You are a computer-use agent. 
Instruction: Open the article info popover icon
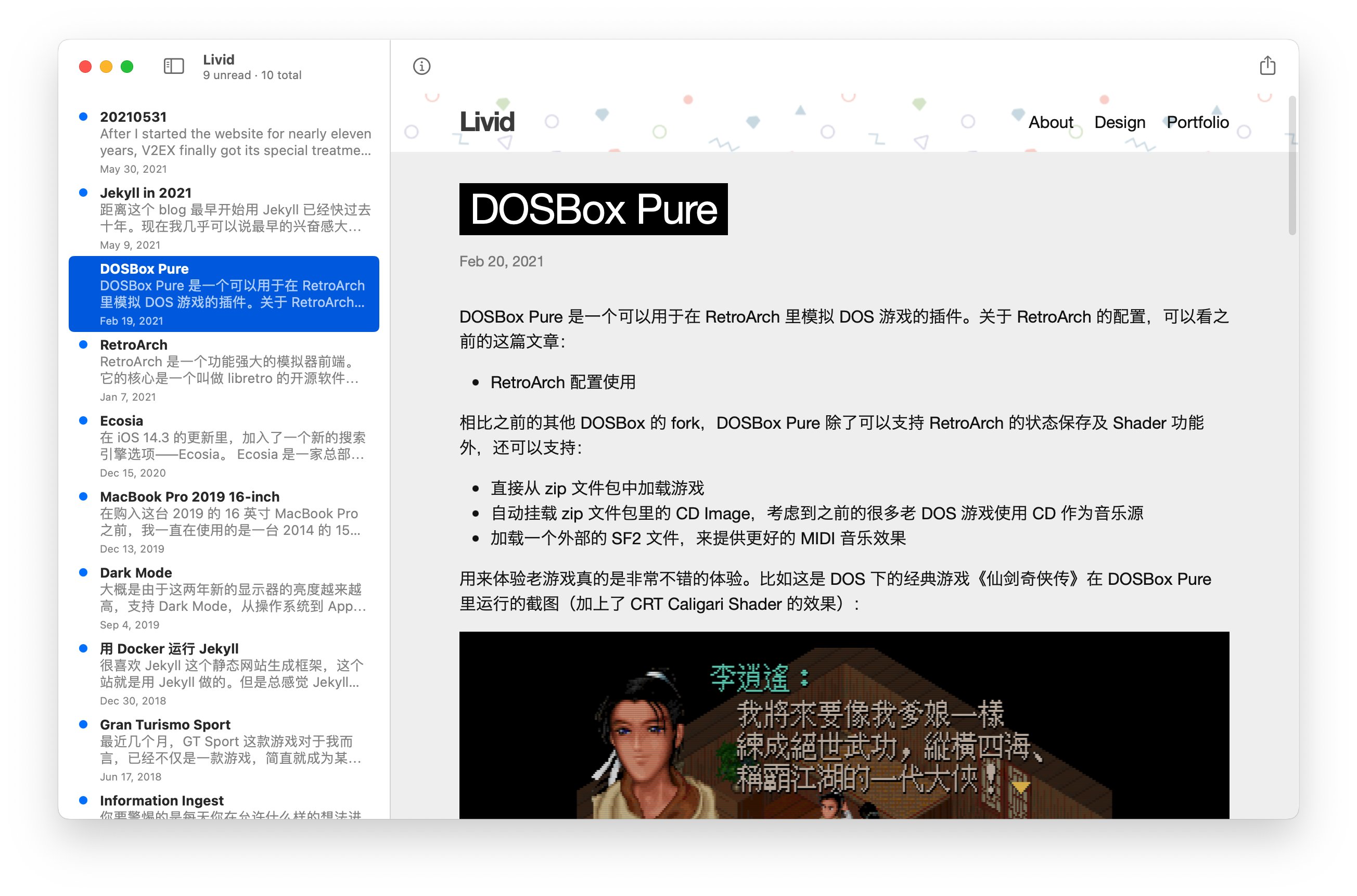[x=421, y=66]
